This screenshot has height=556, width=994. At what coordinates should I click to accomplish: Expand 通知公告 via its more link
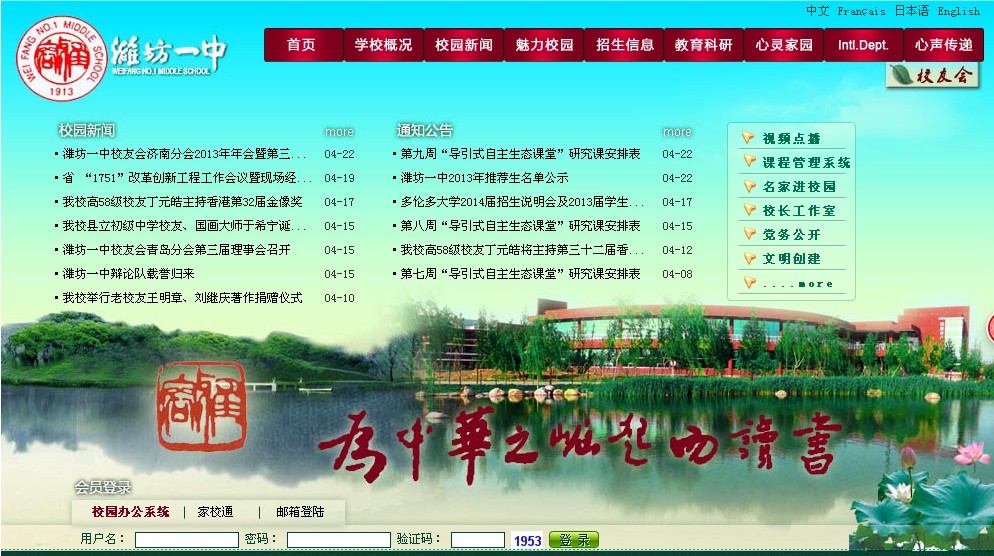[677, 132]
